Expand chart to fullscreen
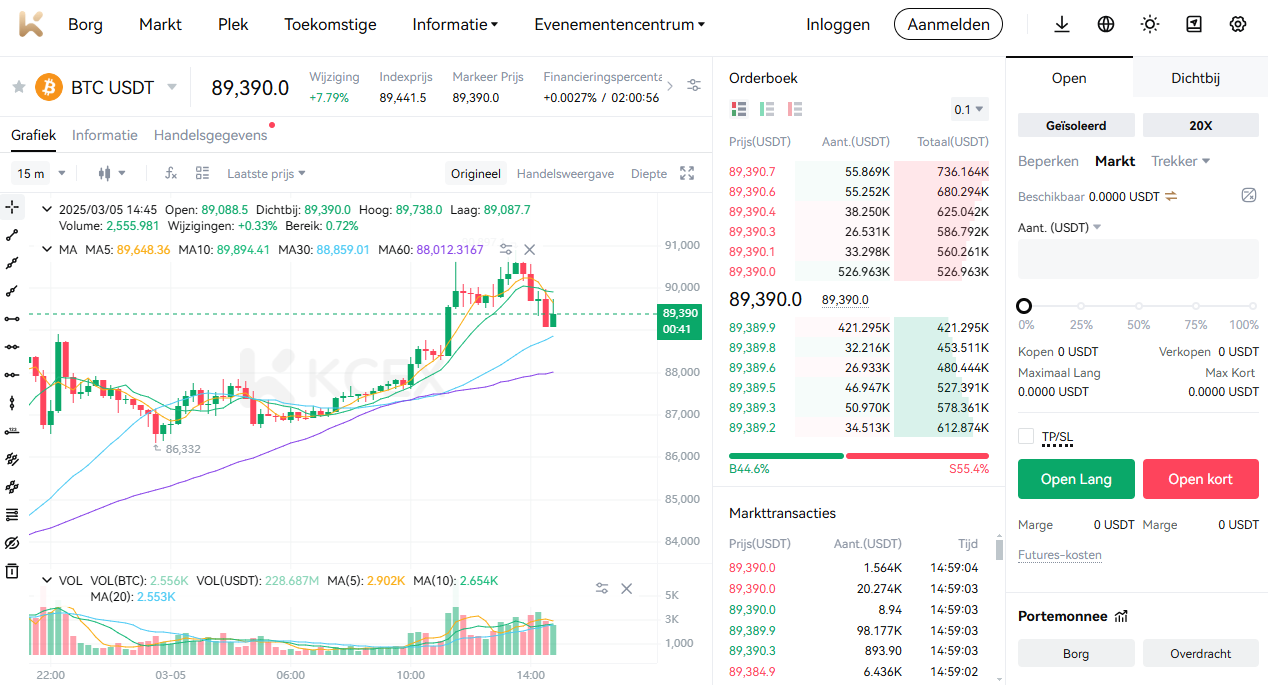This screenshot has height=685, width=1268. click(x=687, y=173)
